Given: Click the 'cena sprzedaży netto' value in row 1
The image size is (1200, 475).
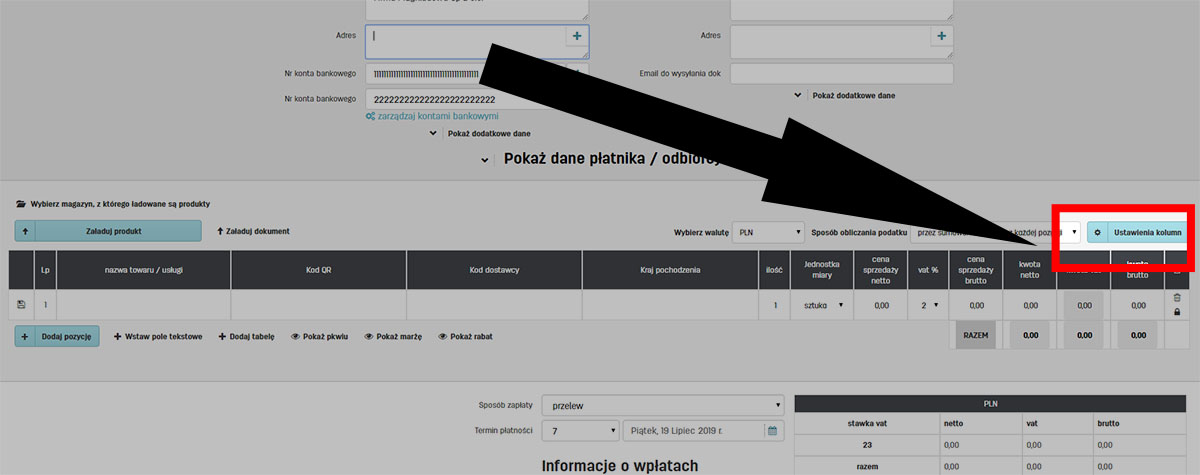Looking at the screenshot, I should [x=881, y=305].
